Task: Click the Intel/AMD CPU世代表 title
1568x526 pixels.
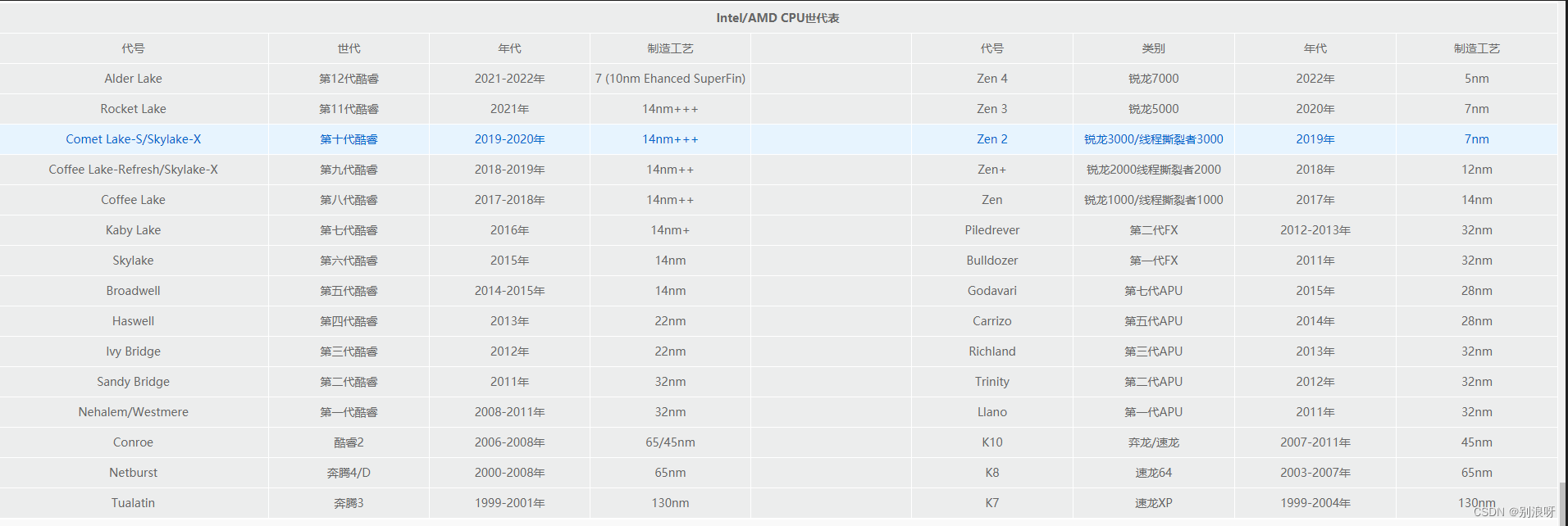Action: pos(777,18)
